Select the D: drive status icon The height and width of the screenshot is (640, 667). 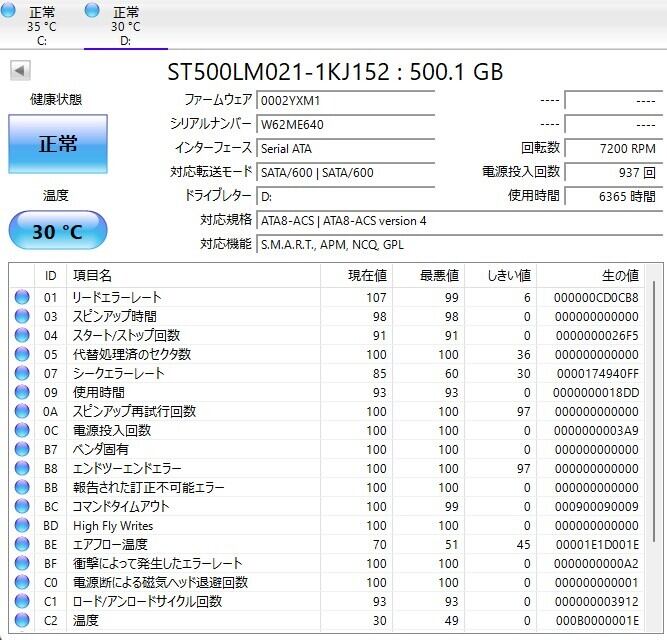click(92, 10)
